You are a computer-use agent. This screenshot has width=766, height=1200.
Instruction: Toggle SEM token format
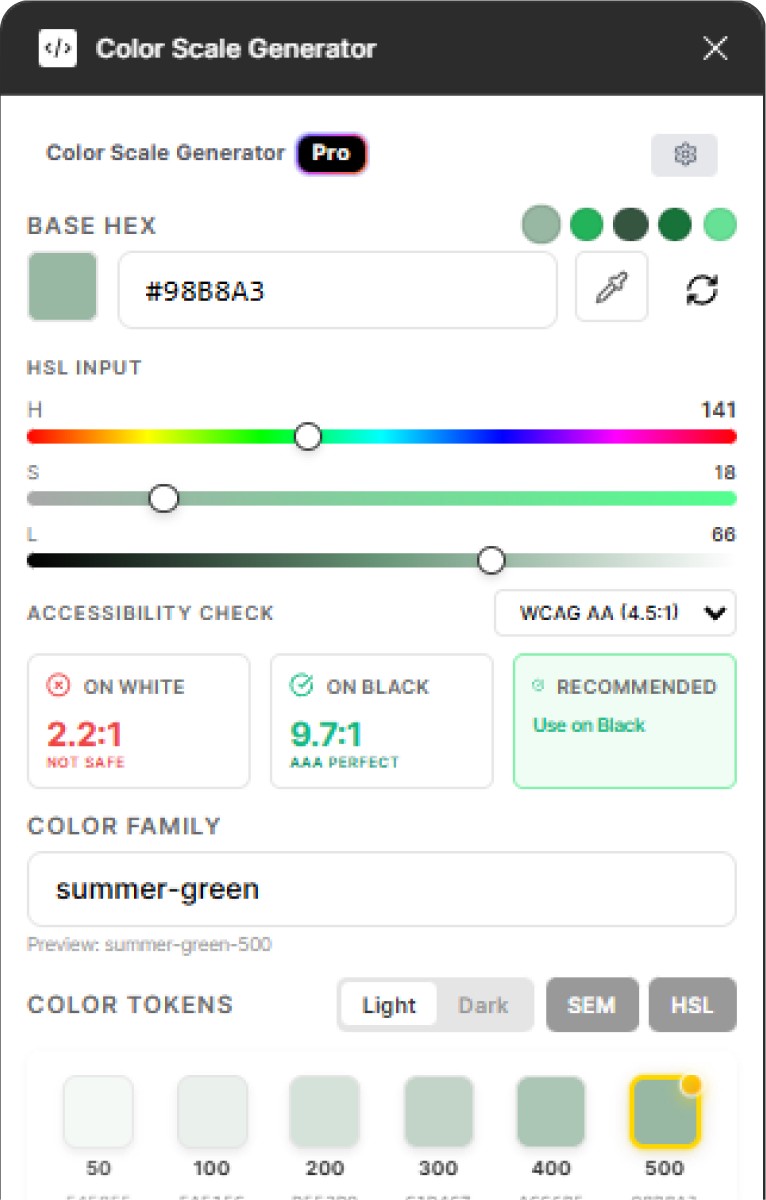click(592, 1005)
